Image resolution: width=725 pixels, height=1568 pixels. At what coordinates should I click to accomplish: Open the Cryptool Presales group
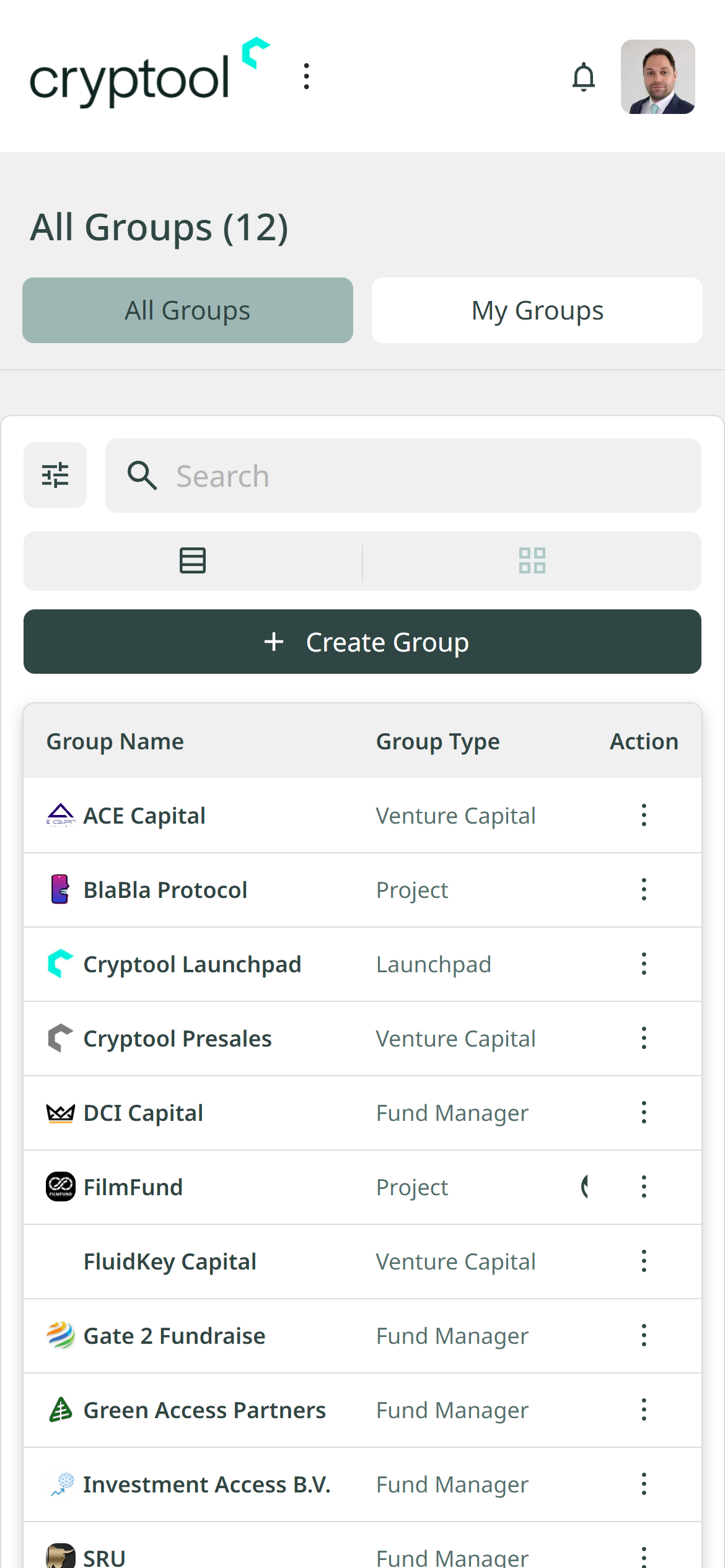click(178, 1039)
